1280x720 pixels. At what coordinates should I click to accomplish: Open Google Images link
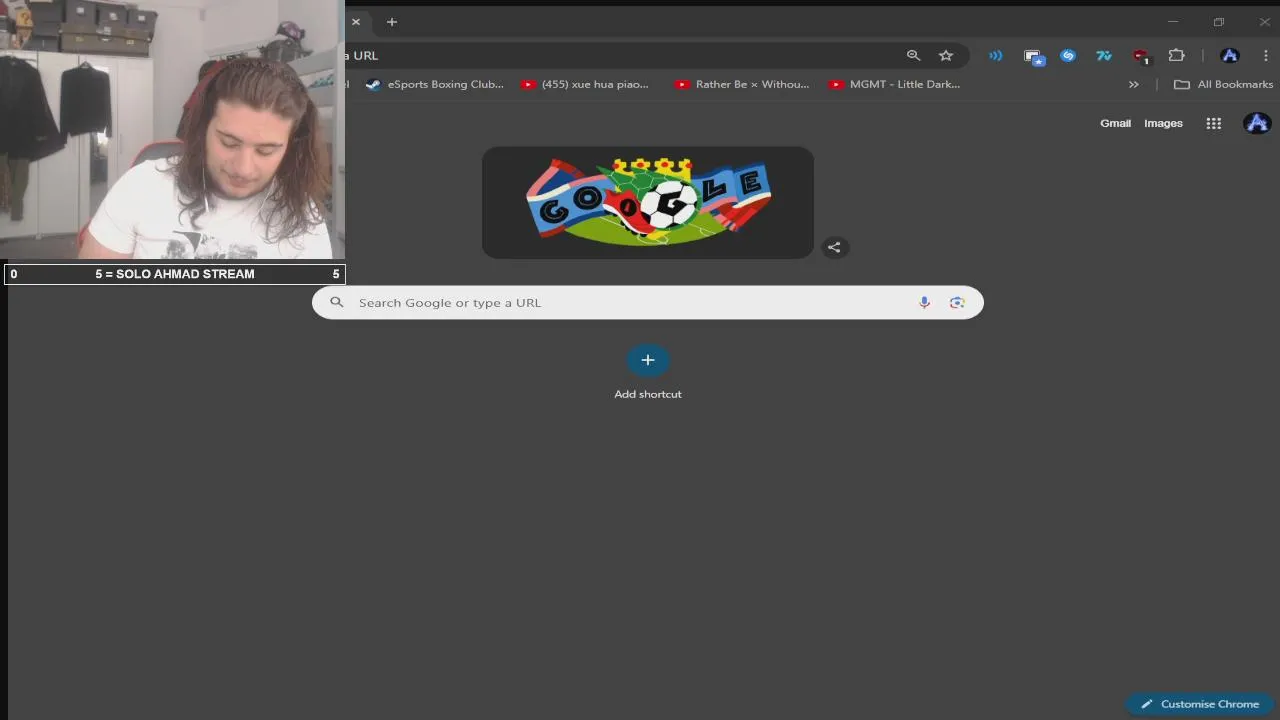point(1163,124)
